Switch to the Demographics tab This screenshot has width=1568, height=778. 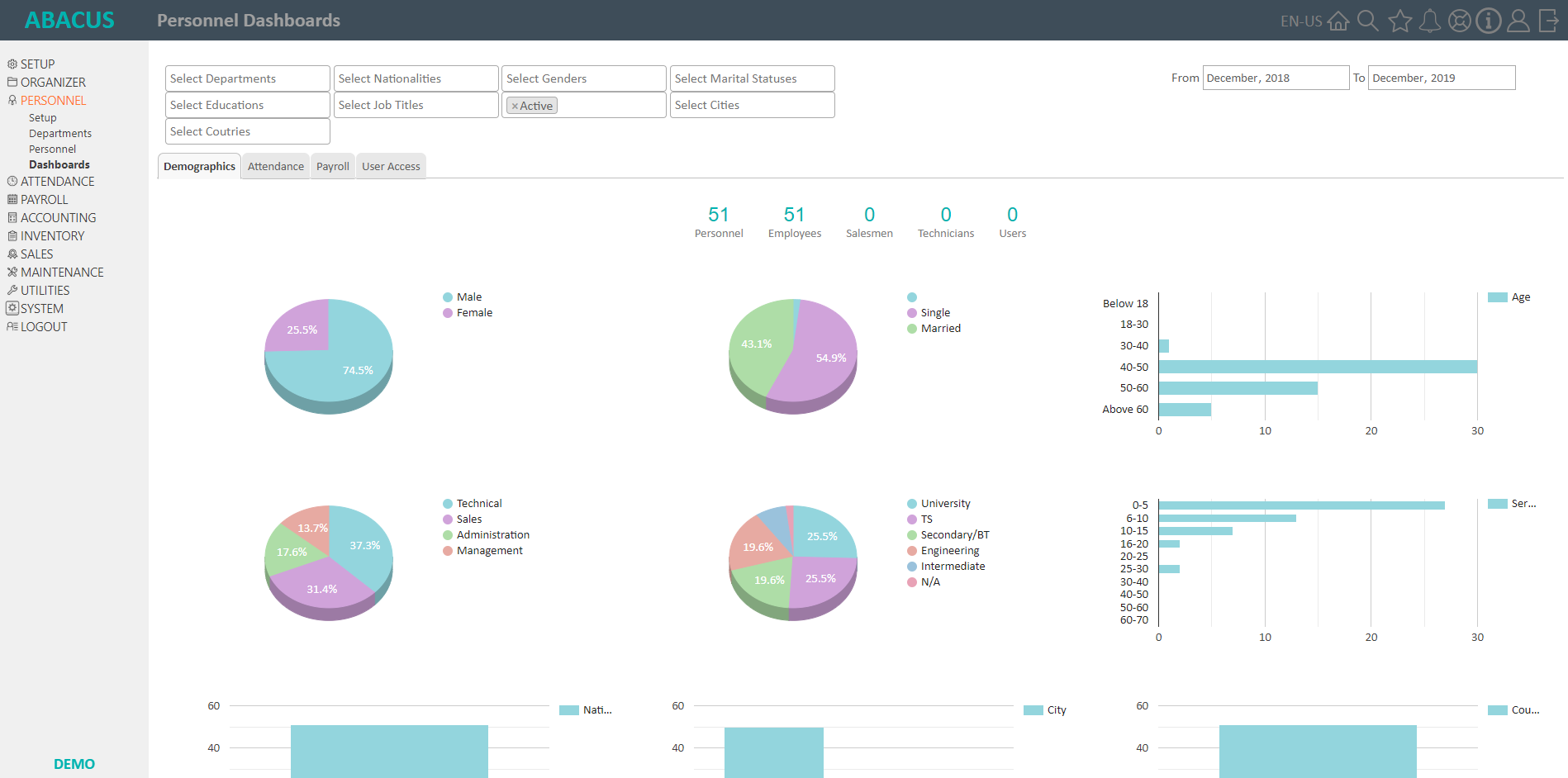[199, 166]
